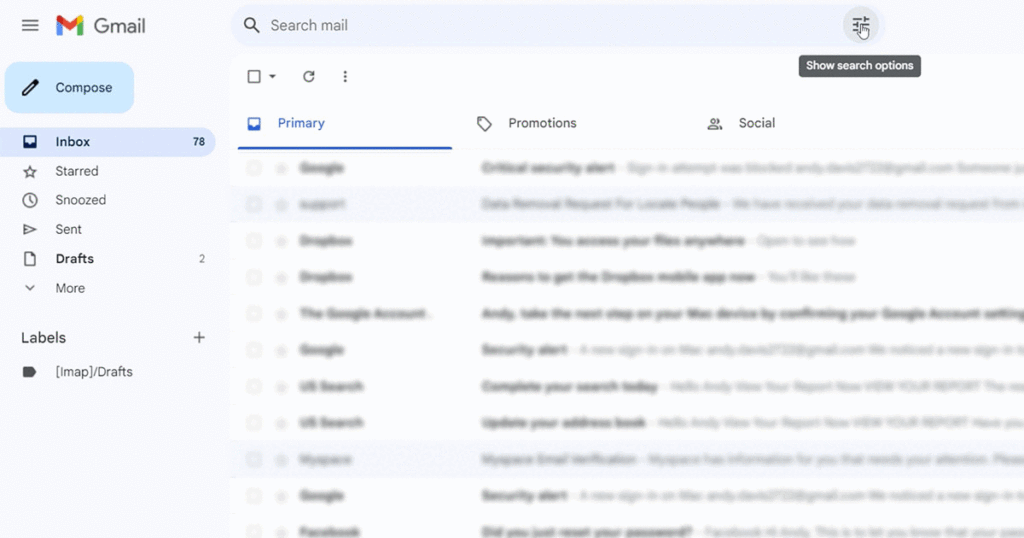Screen dimensions: 1024x538
Task: Switch to the Primary tab
Action: click(345, 123)
